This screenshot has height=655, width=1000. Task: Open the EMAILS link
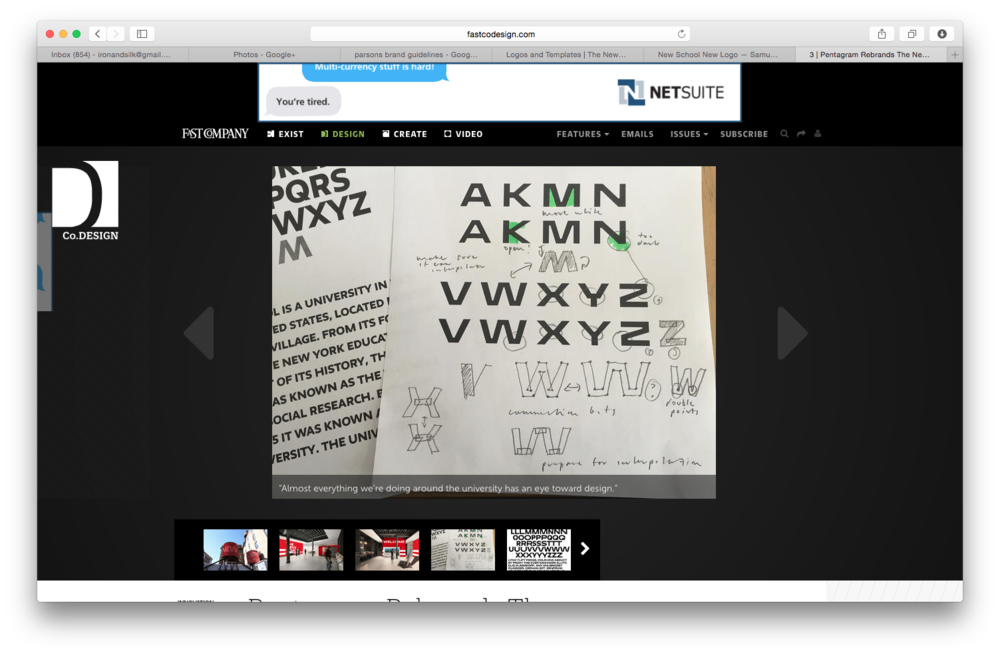(637, 134)
